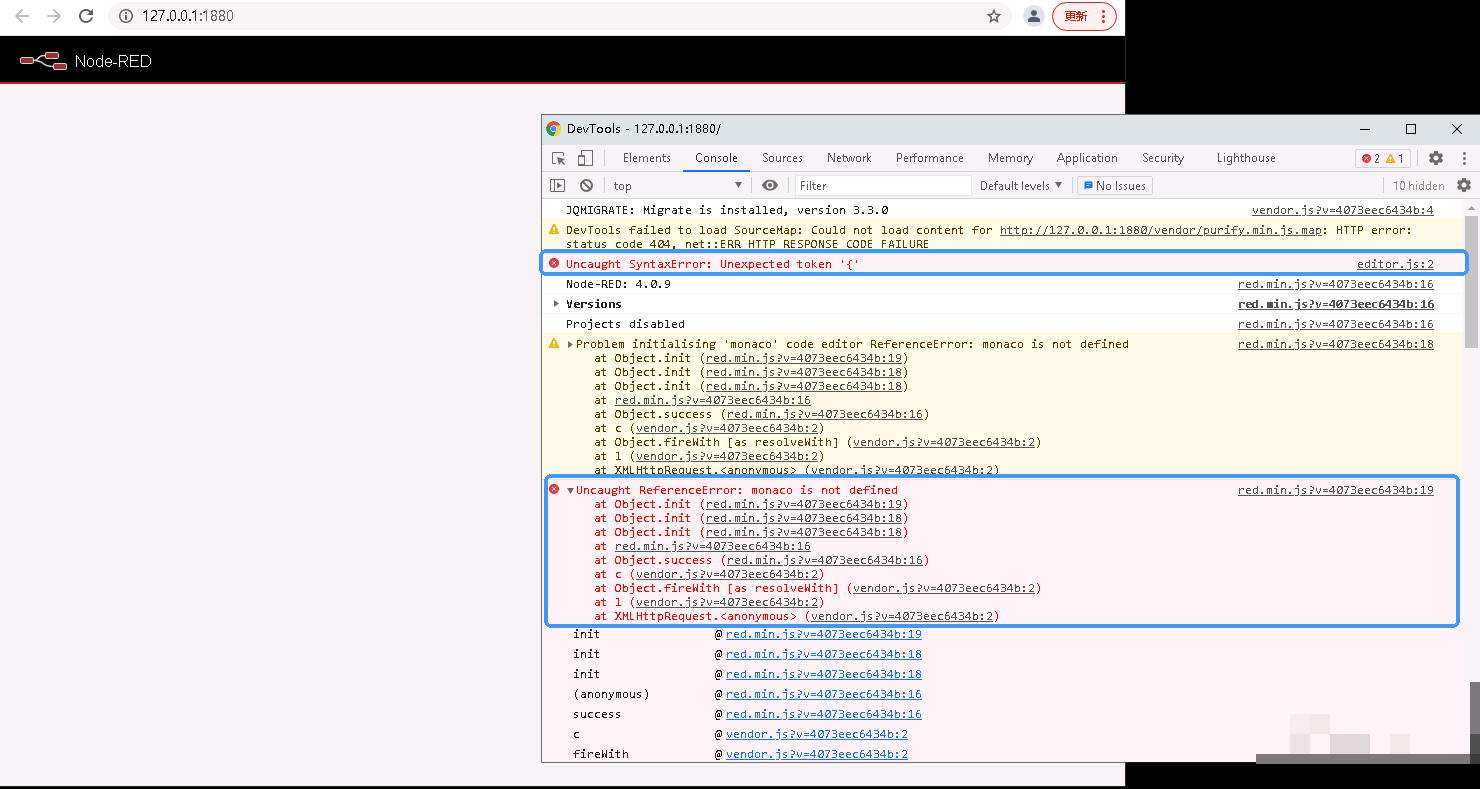Activate the DevTools inspect element picker

[x=559, y=158]
